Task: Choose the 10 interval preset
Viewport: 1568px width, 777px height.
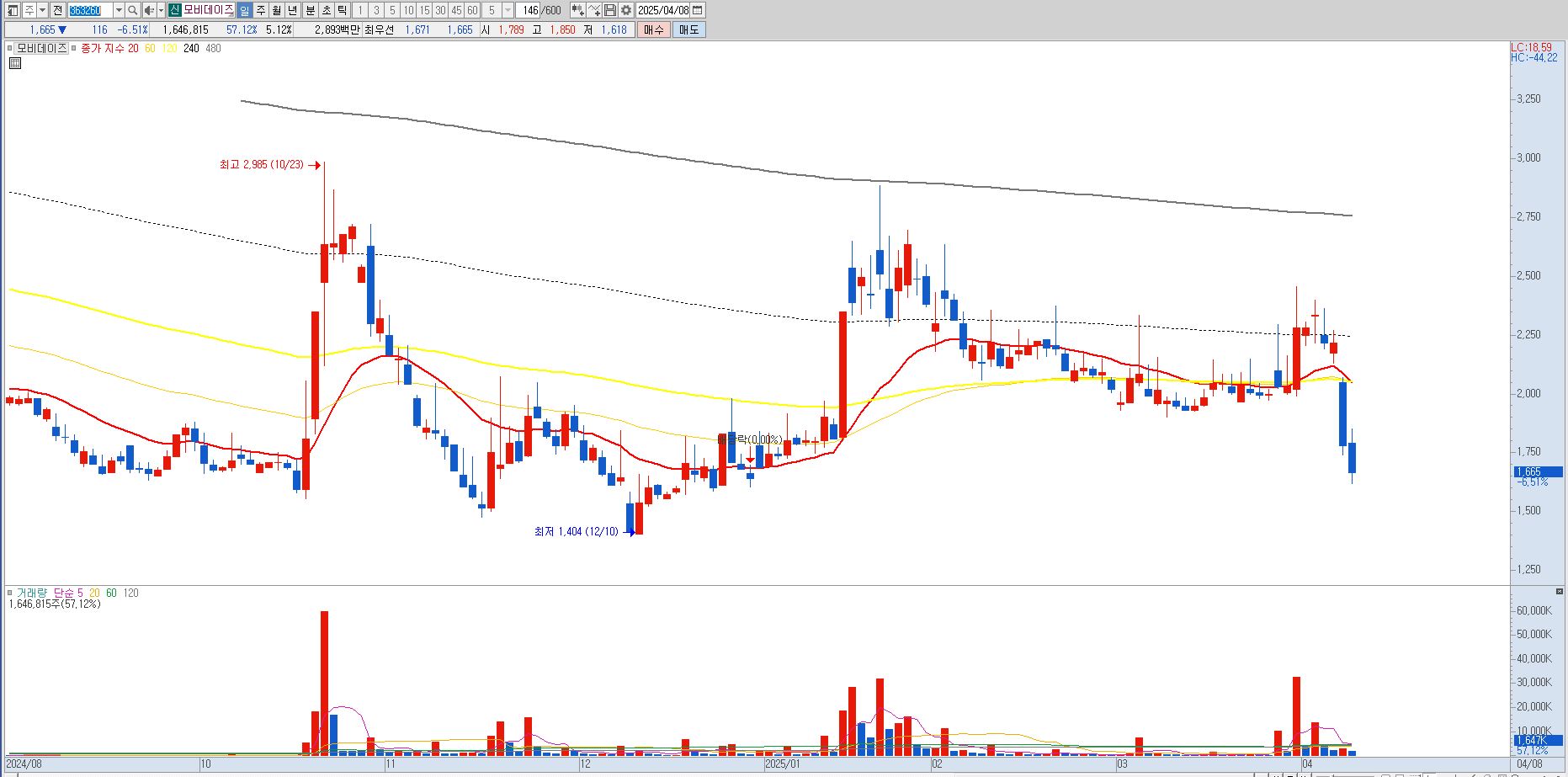Action: pos(408,10)
